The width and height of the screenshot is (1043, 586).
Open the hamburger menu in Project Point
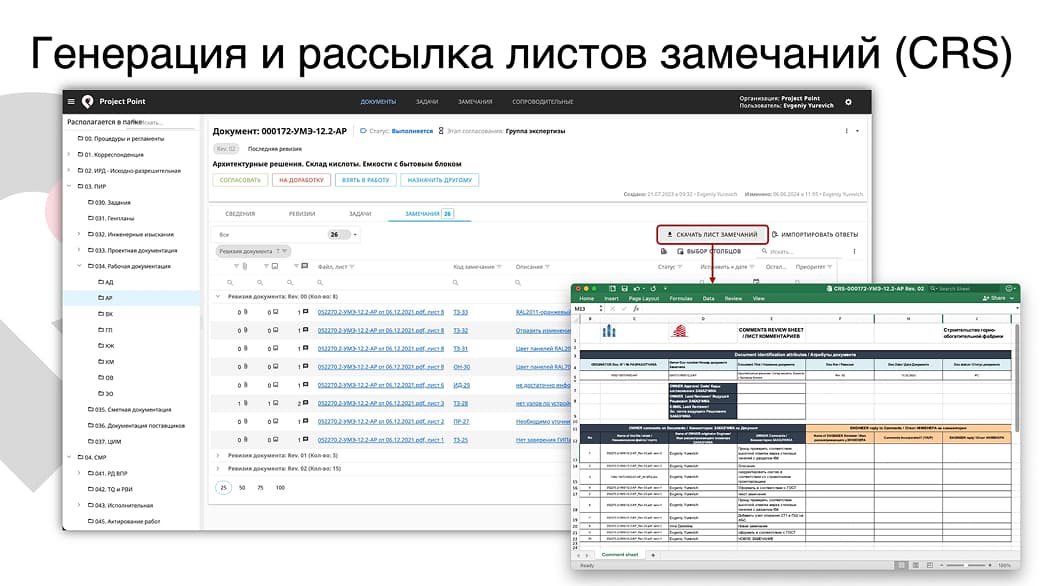[71, 101]
